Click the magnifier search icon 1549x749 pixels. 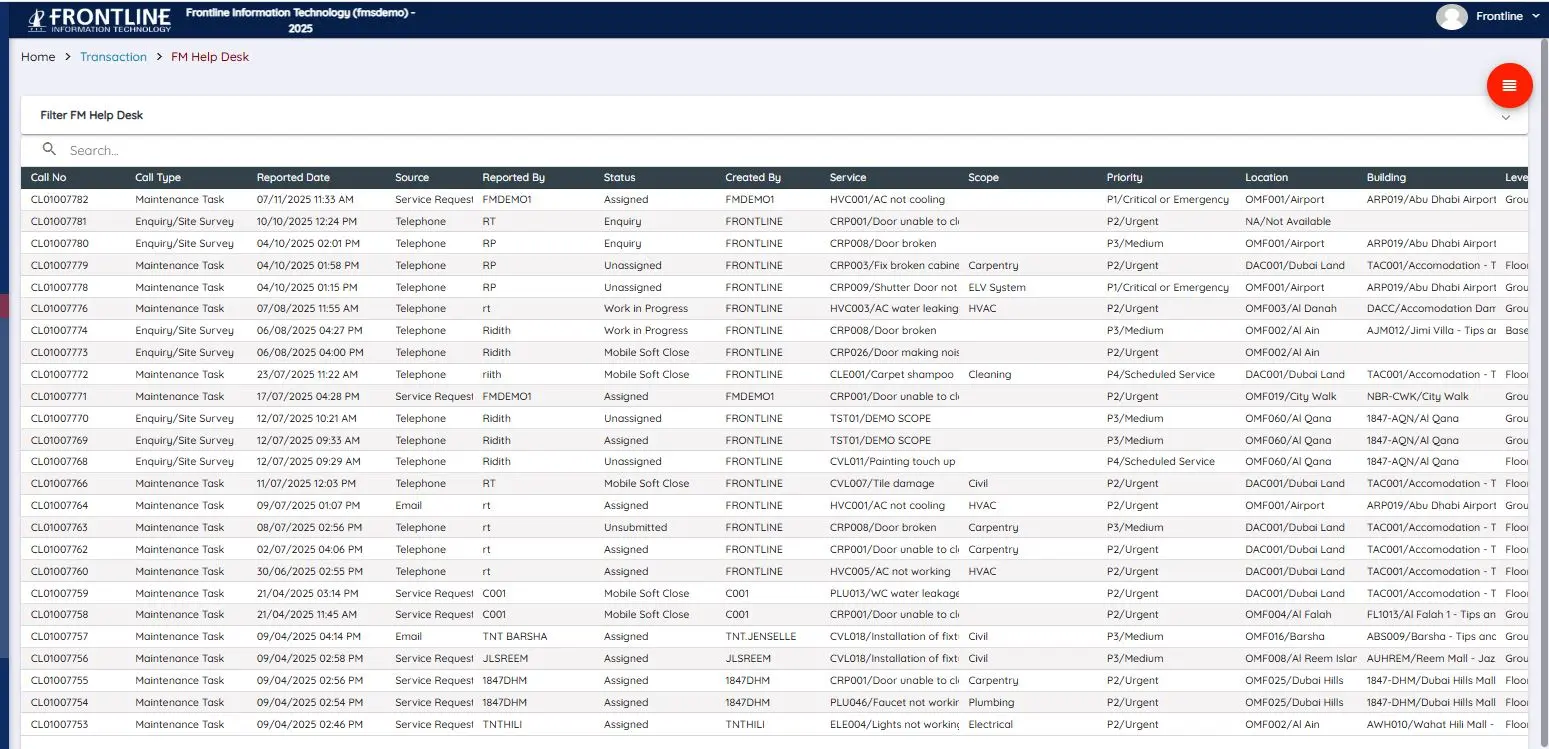click(49, 149)
